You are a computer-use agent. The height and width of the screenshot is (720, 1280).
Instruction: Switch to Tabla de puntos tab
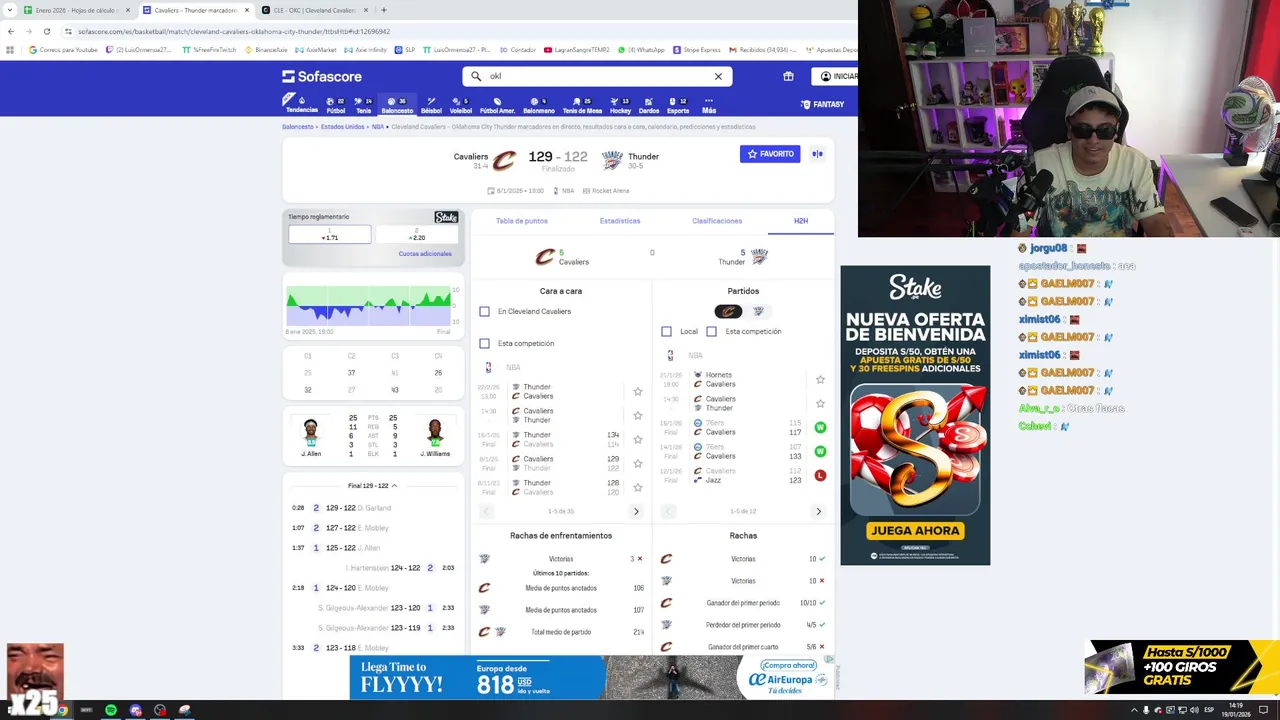pyautogui.click(x=522, y=221)
